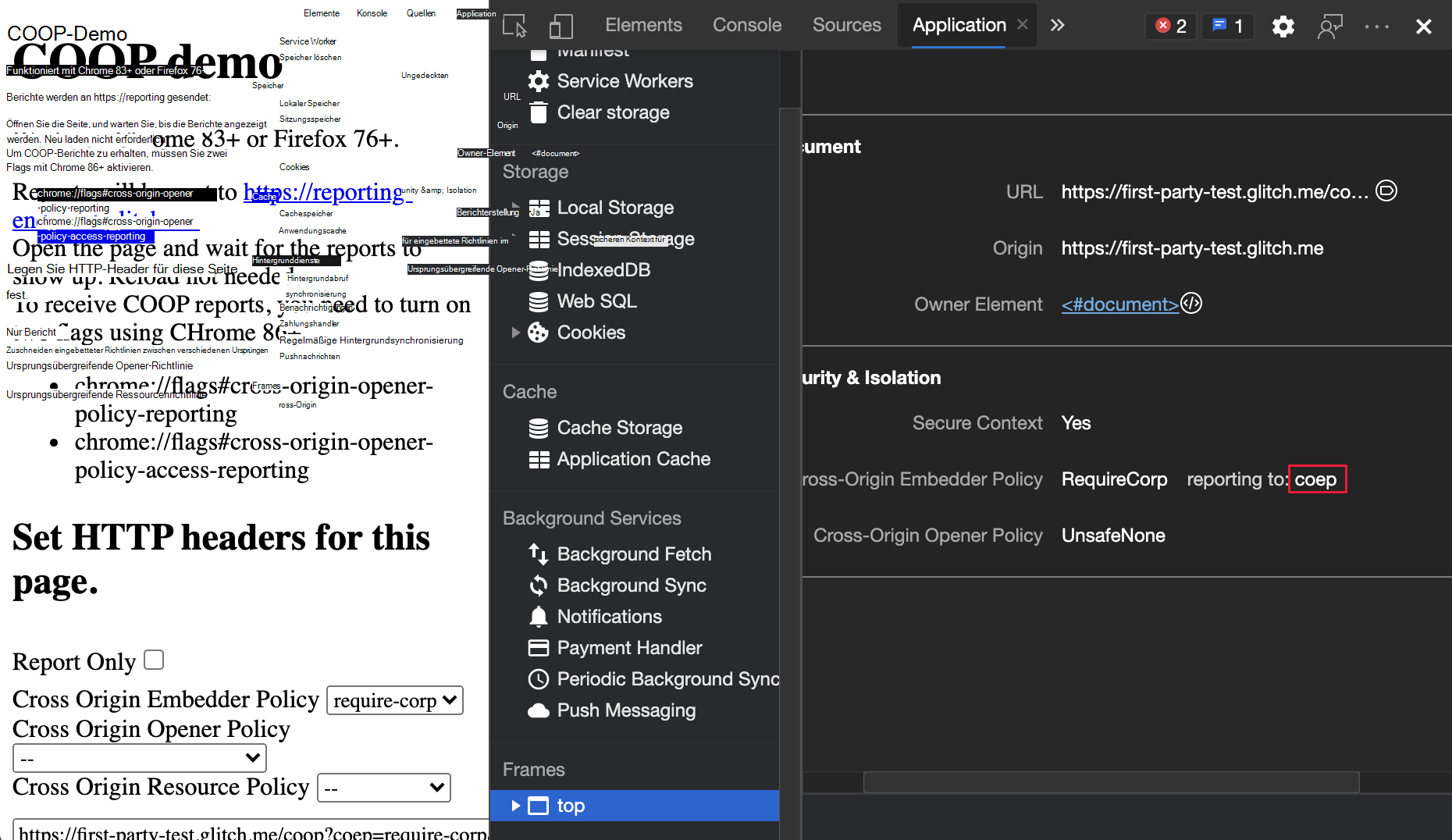Select the Application tab
The width and height of the screenshot is (1452, 840).
pos(959,25)
